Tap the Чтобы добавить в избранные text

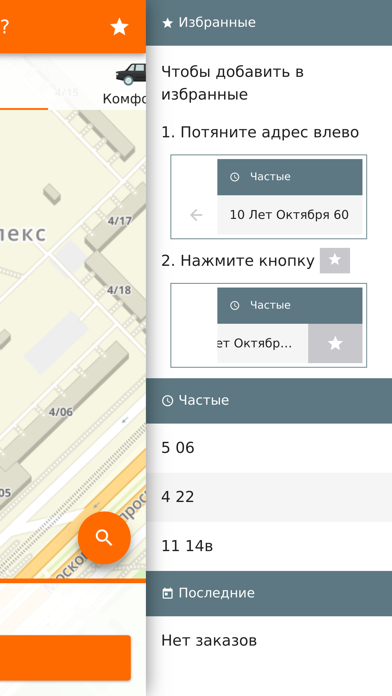[232, 83]
